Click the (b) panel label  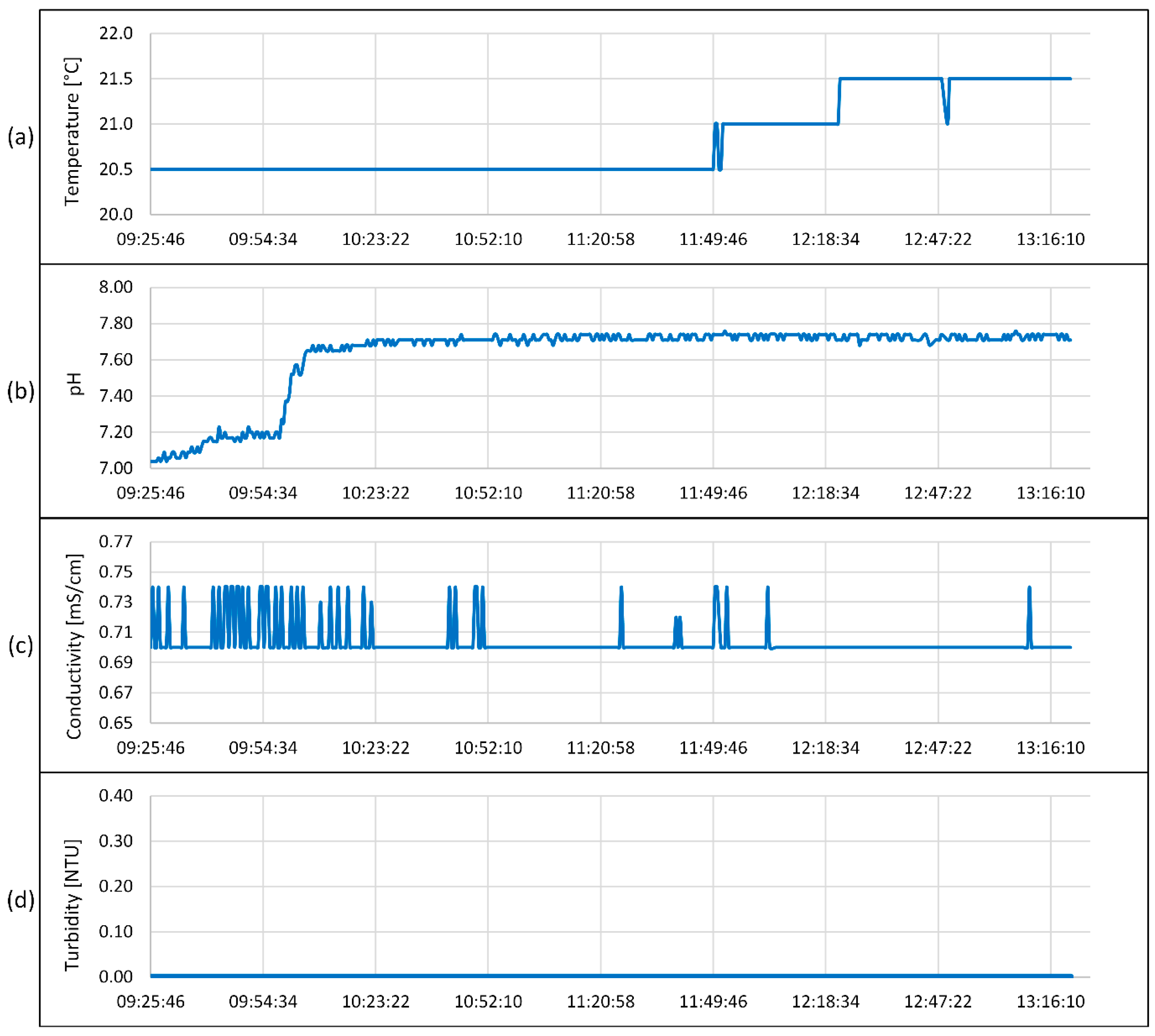tap(21, 391)
